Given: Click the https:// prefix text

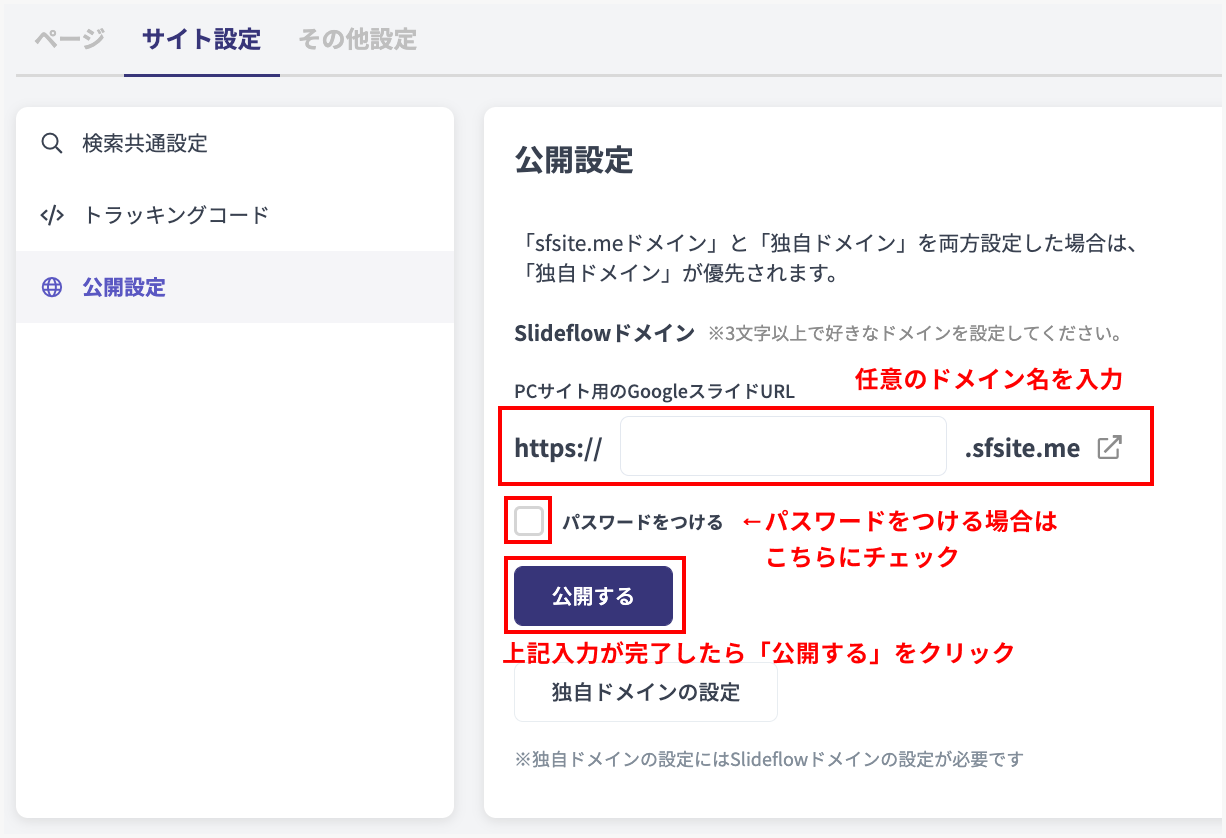Looking at the screenshot, I should (x=558, y=448).
